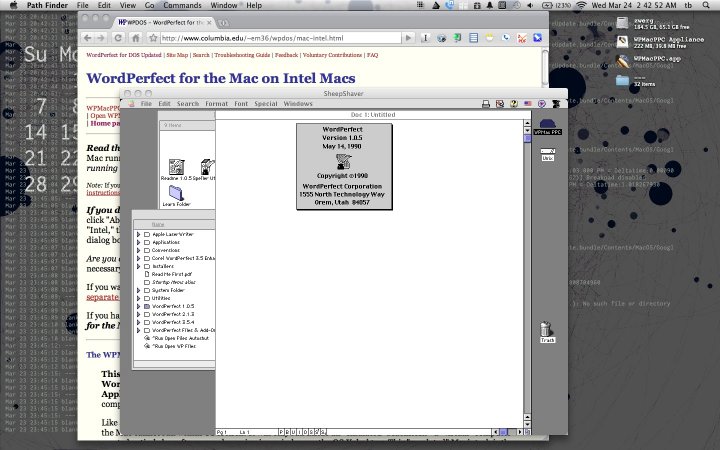Open the Apple menu inside SheepShaver
Viewport: 720px width, 450px height.
(x=131, y=104)
